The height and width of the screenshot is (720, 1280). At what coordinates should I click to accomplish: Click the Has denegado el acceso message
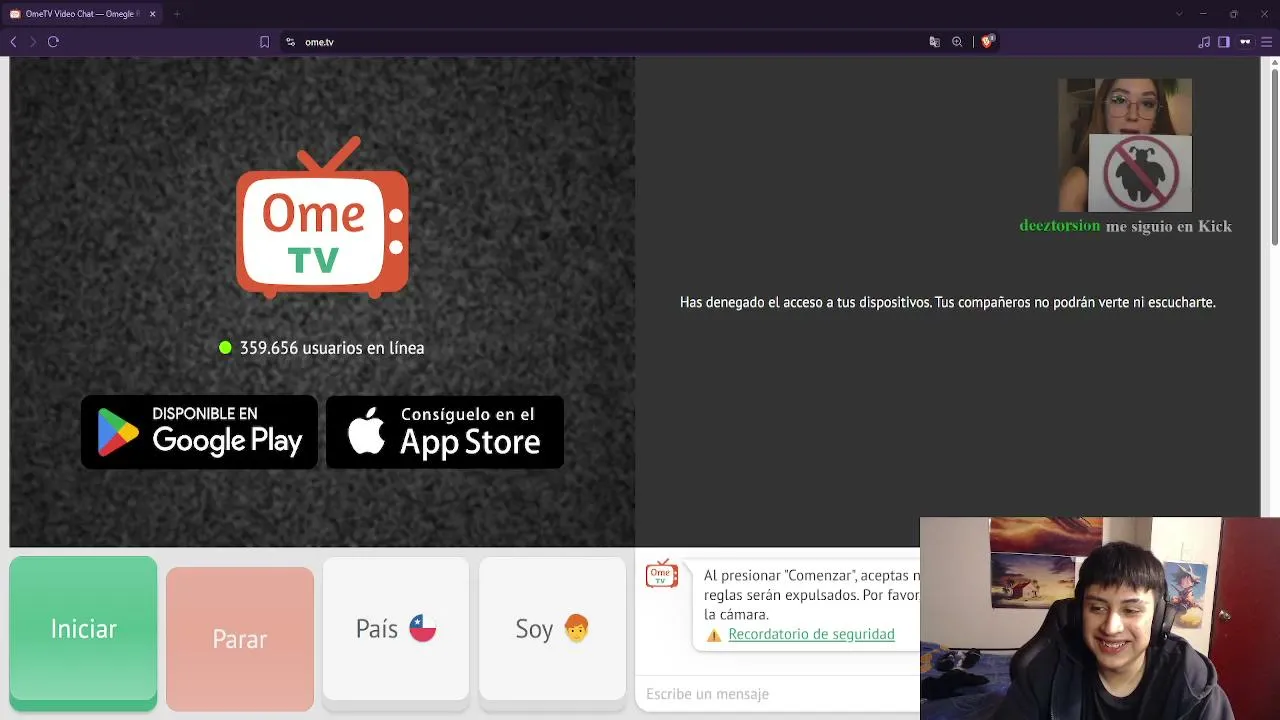[947, 302]
